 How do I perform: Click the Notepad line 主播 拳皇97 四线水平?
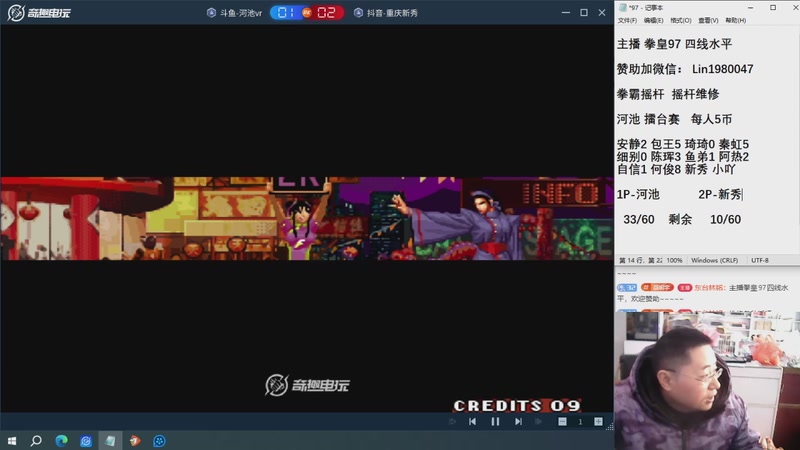click(674, 44)
